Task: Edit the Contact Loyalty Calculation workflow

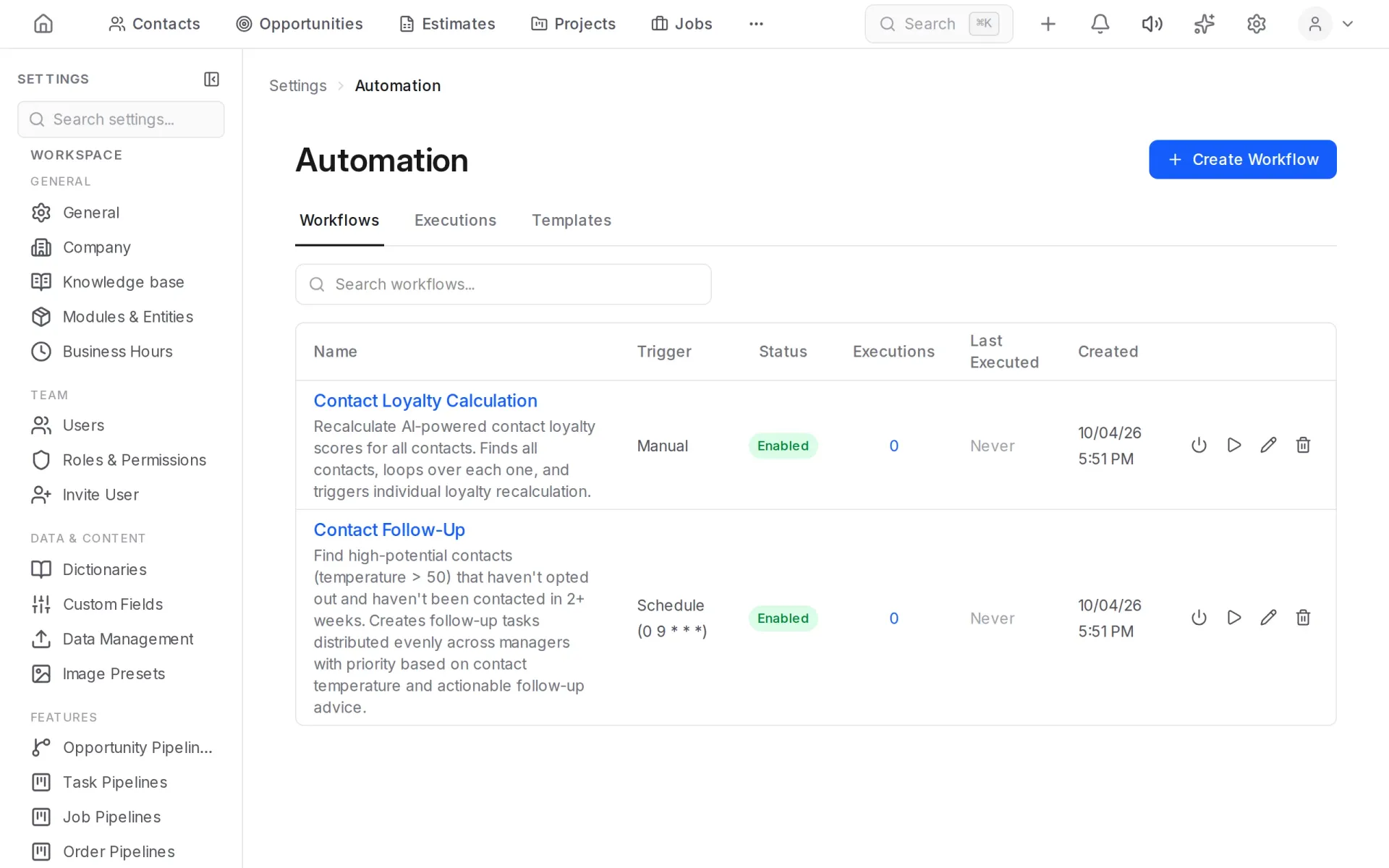Action: (x=1268, y=445)
